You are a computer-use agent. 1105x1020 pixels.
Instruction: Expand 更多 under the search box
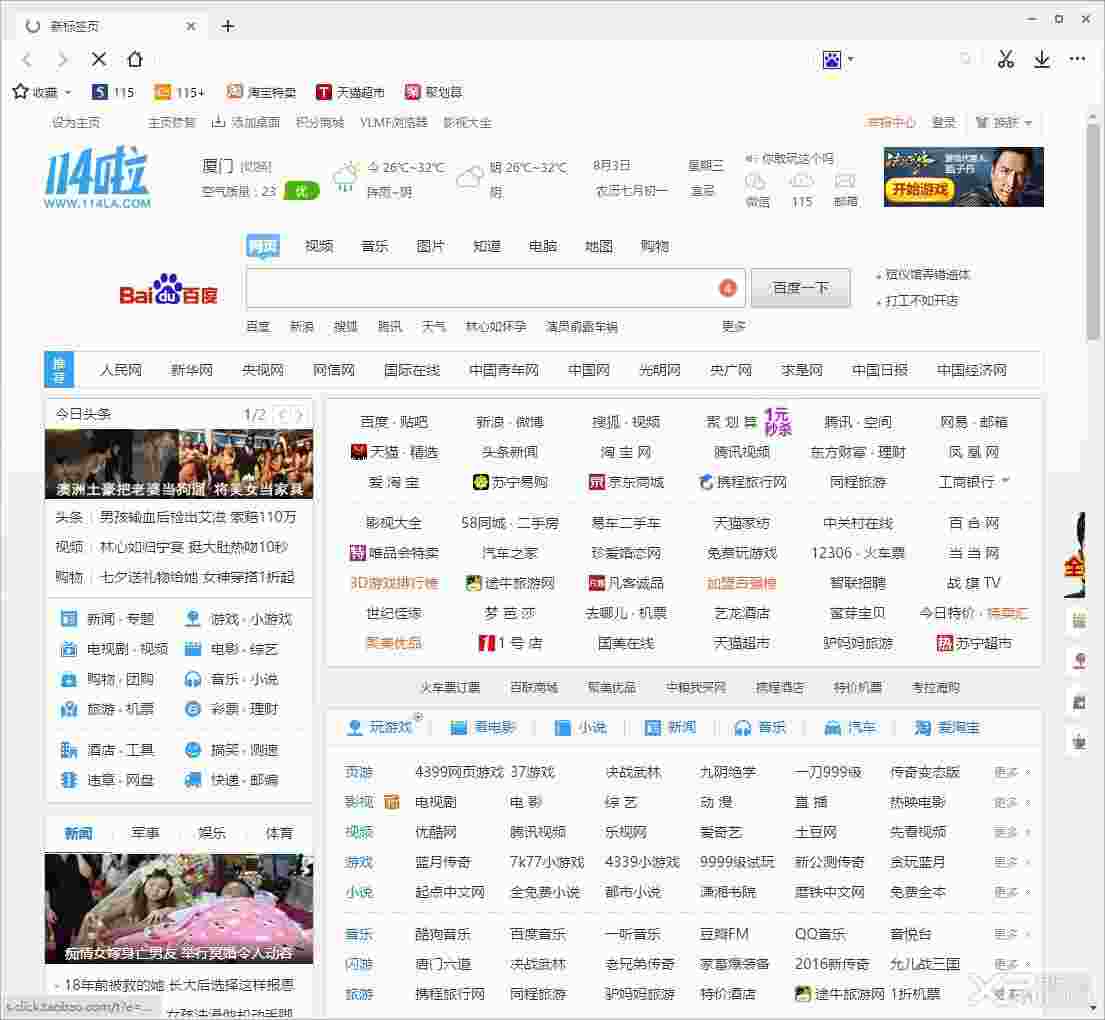734,326
